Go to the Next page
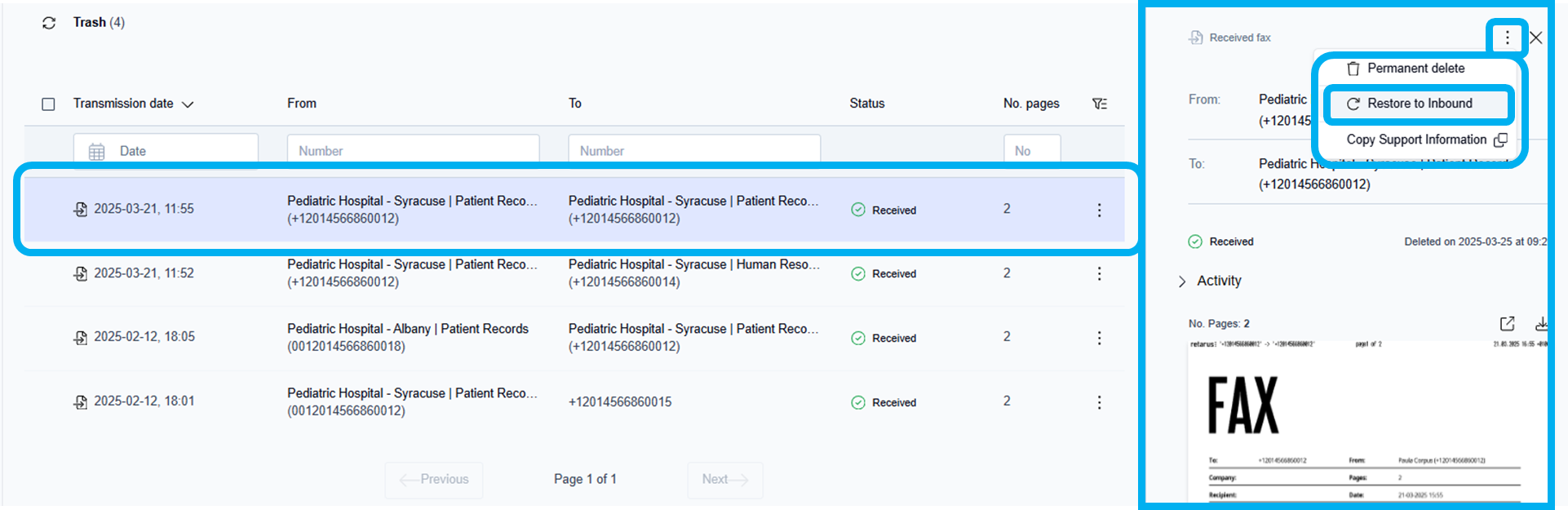The width and height of the screenshot is (1568, 510). pos(724,480)
